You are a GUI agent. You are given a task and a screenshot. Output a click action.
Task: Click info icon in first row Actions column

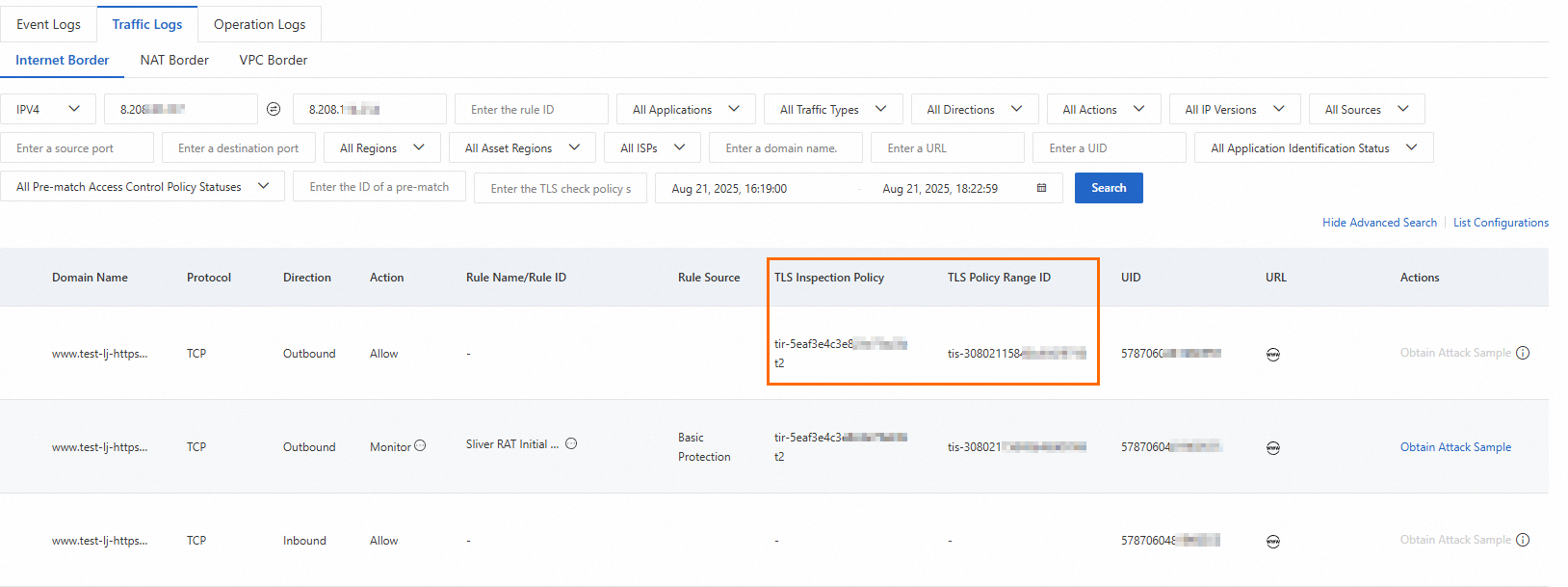tap(1523, 353)
